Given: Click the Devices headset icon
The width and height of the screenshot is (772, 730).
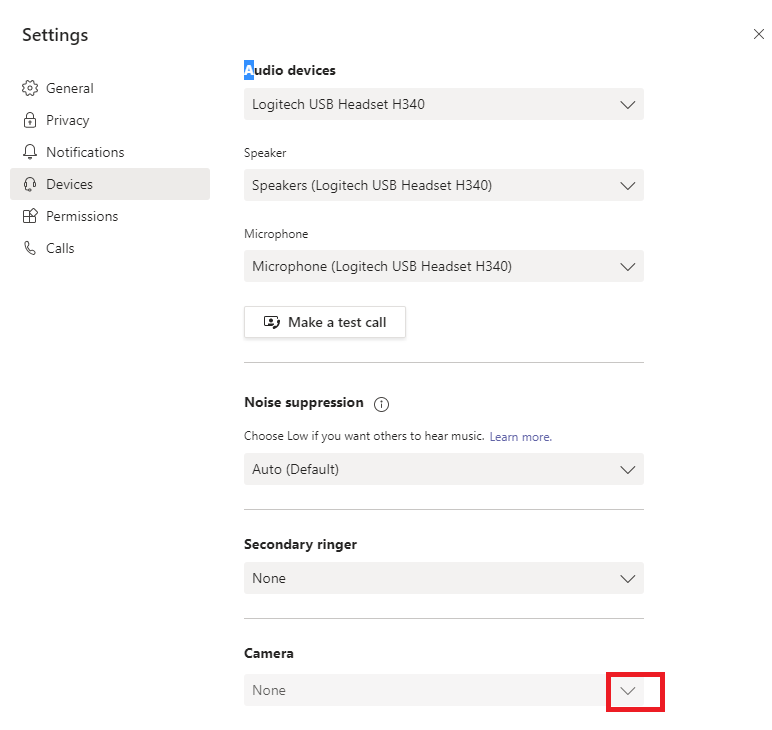Looking at the screenshot, I should [x=30, y=184].
